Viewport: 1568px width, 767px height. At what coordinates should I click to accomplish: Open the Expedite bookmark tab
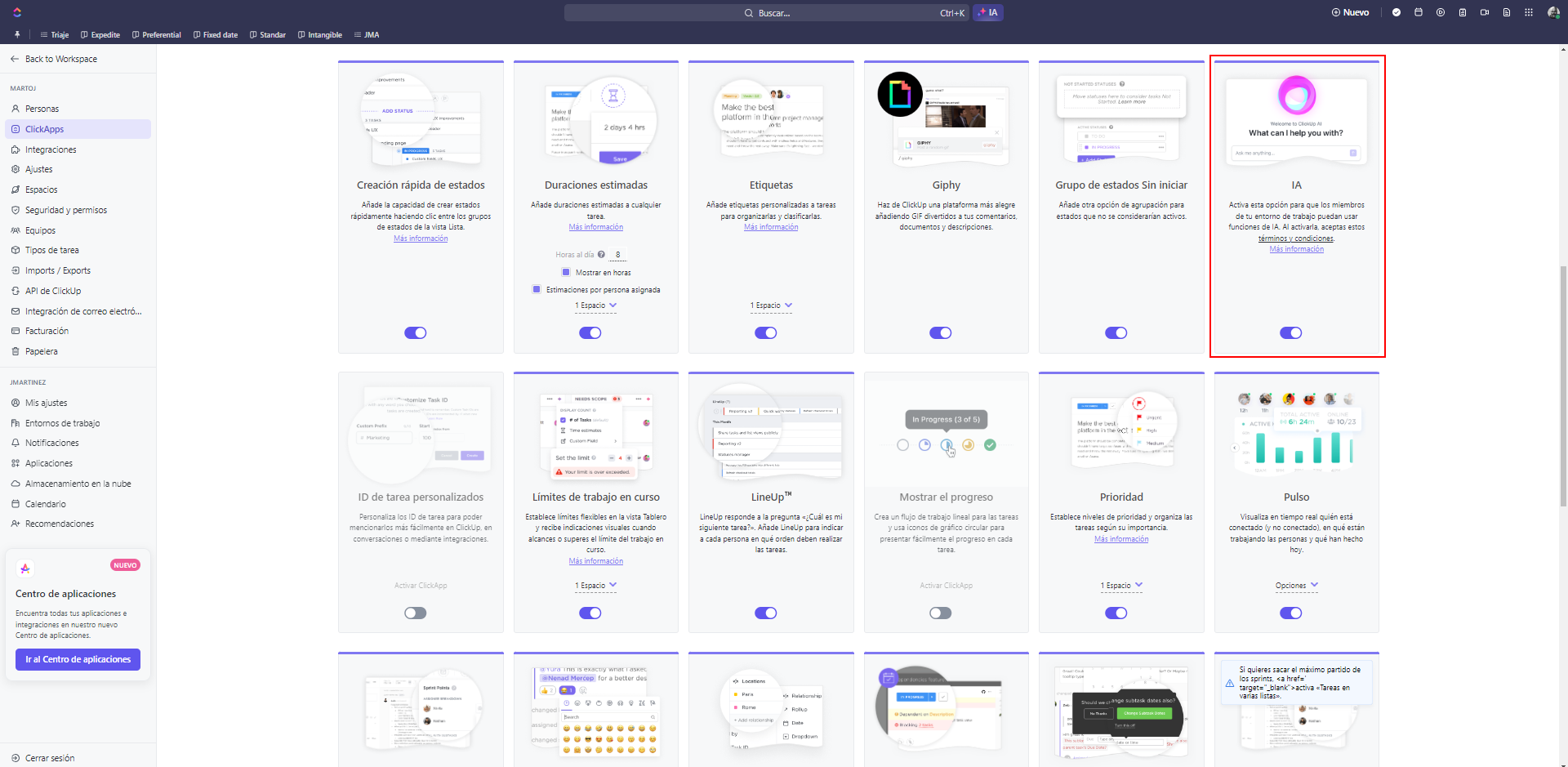100,34
